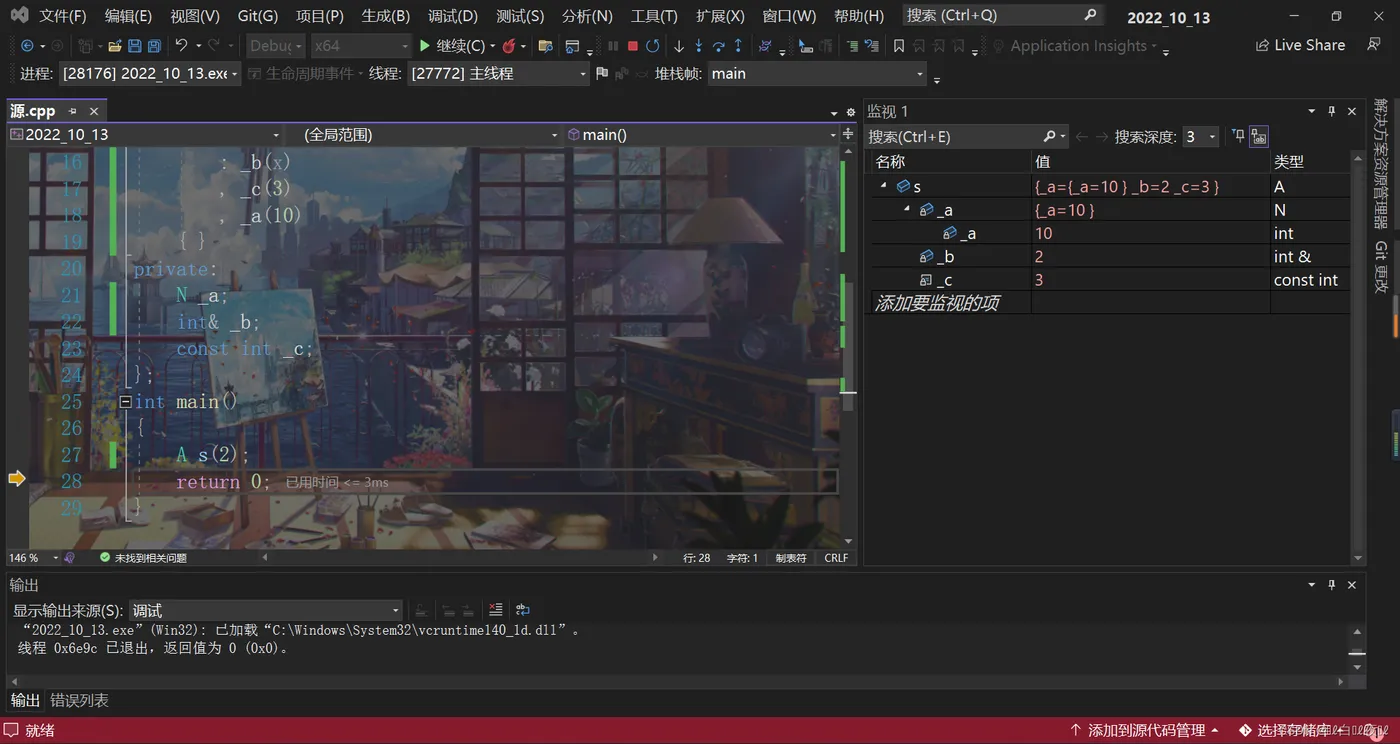Toggle word wrap in the output panel
The height and width of the screenshot is (744, 1400).
point(522,610)
